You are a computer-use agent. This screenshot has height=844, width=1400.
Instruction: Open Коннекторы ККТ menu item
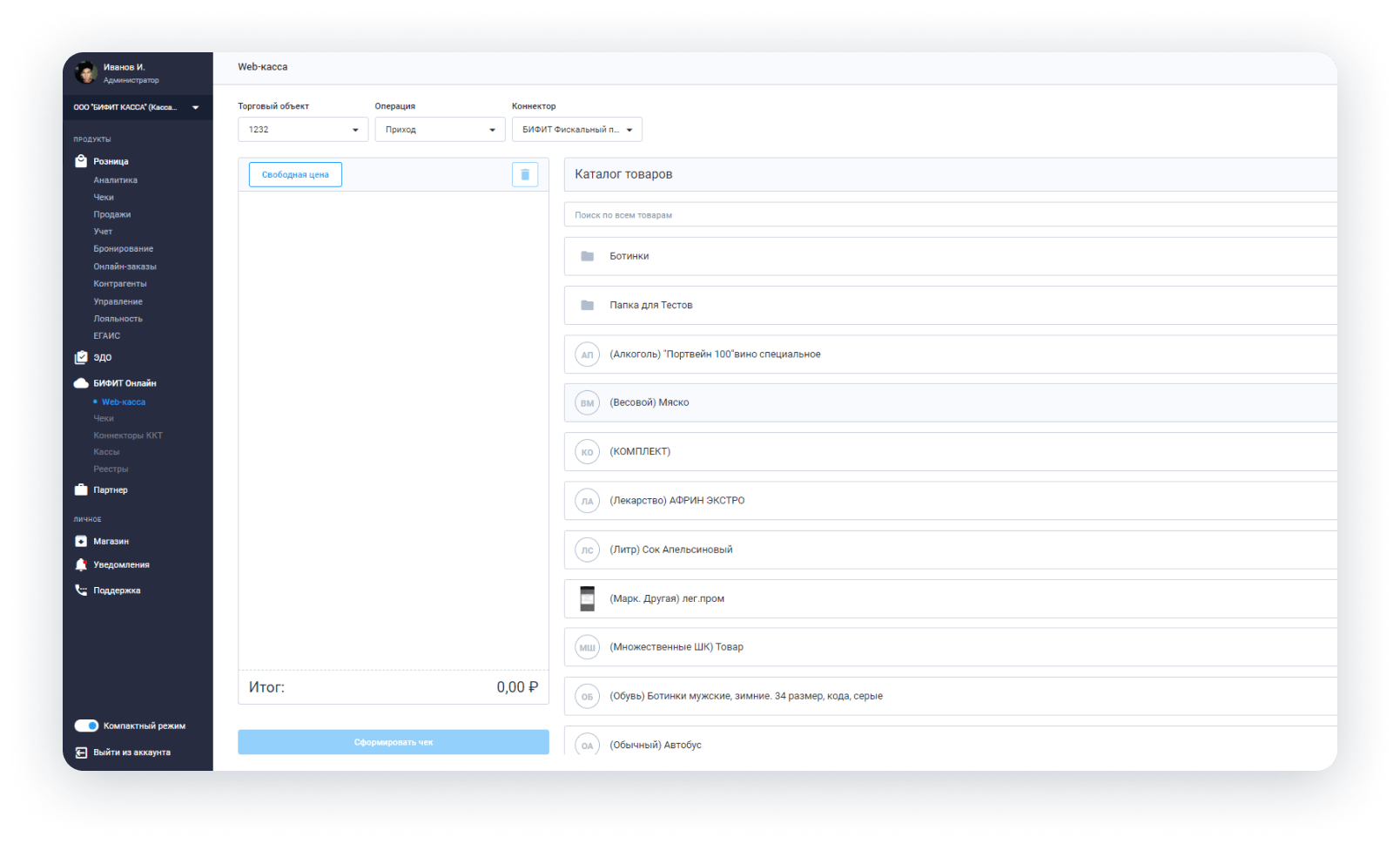128,436
